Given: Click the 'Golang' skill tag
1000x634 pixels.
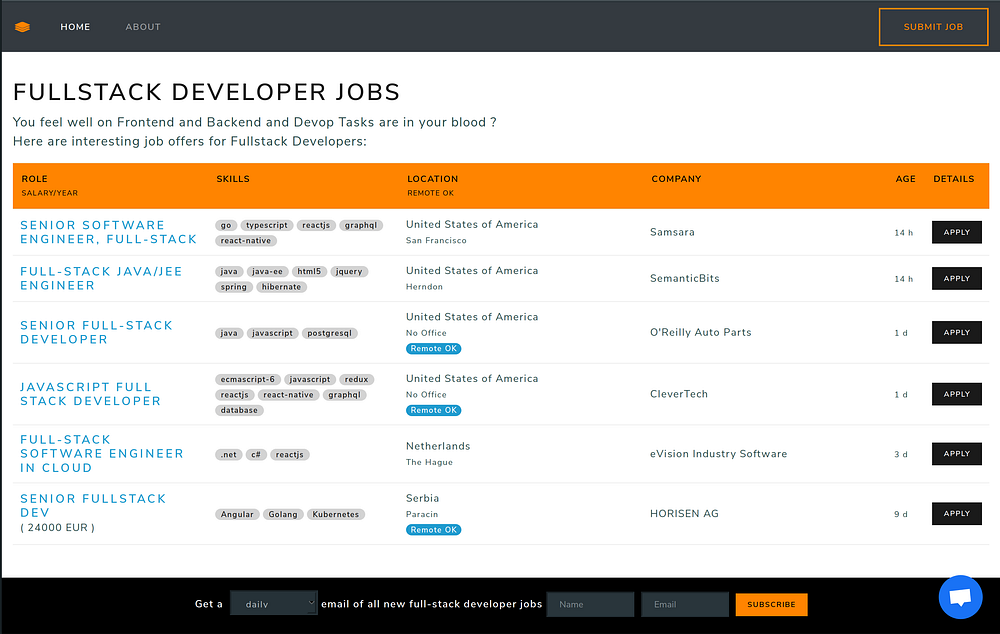Looking at the screenshot, I should [283, 514].
